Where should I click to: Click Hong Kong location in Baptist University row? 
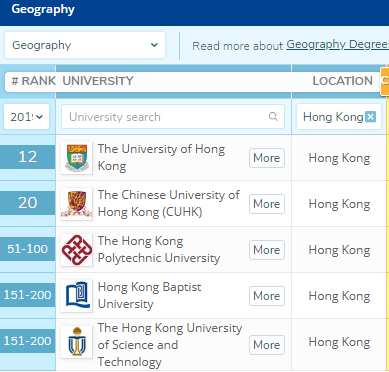tap(339, 296)
